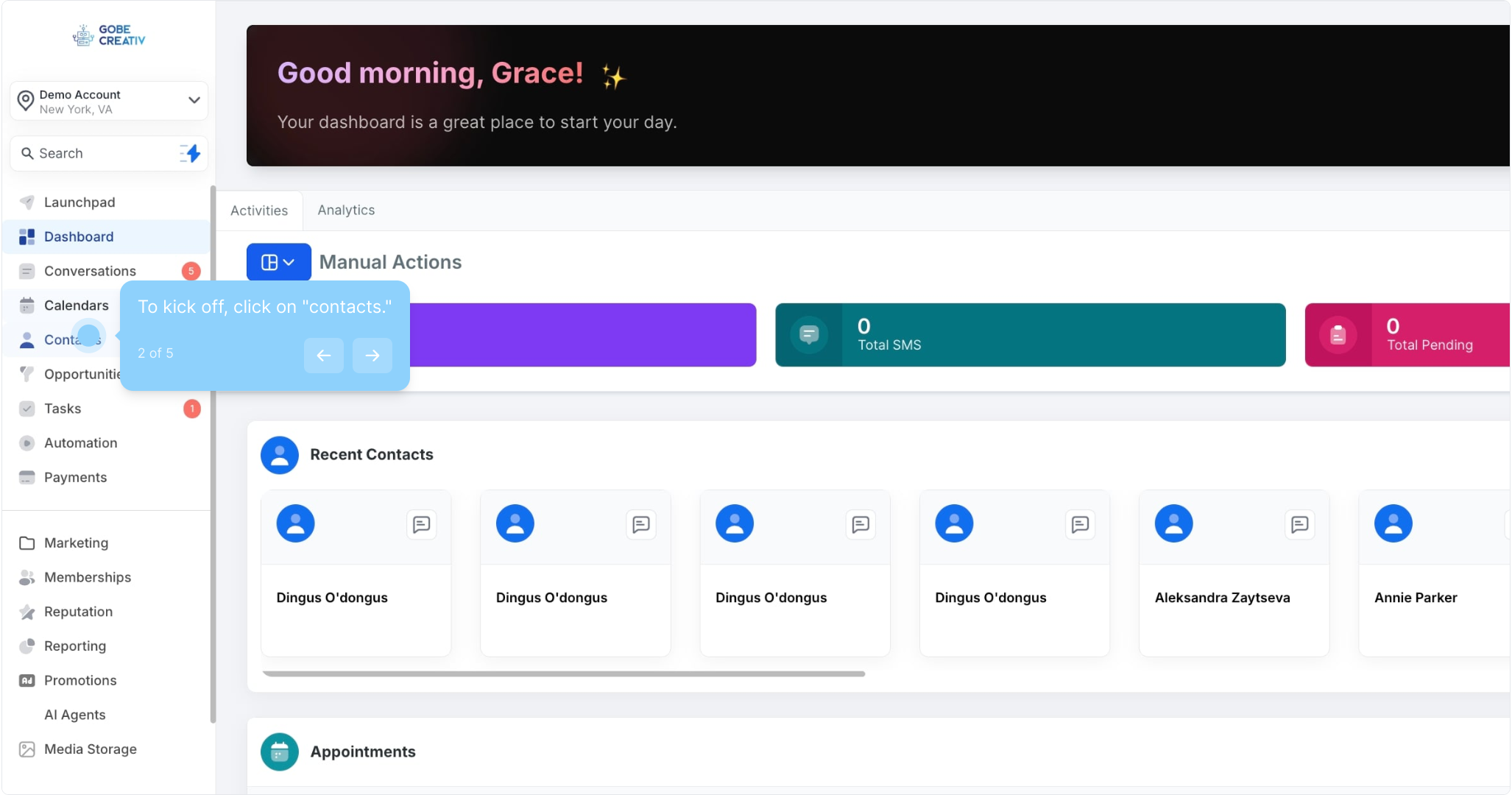
Task: Switch to the Analytics tab
Action: [x=346, y=211]
